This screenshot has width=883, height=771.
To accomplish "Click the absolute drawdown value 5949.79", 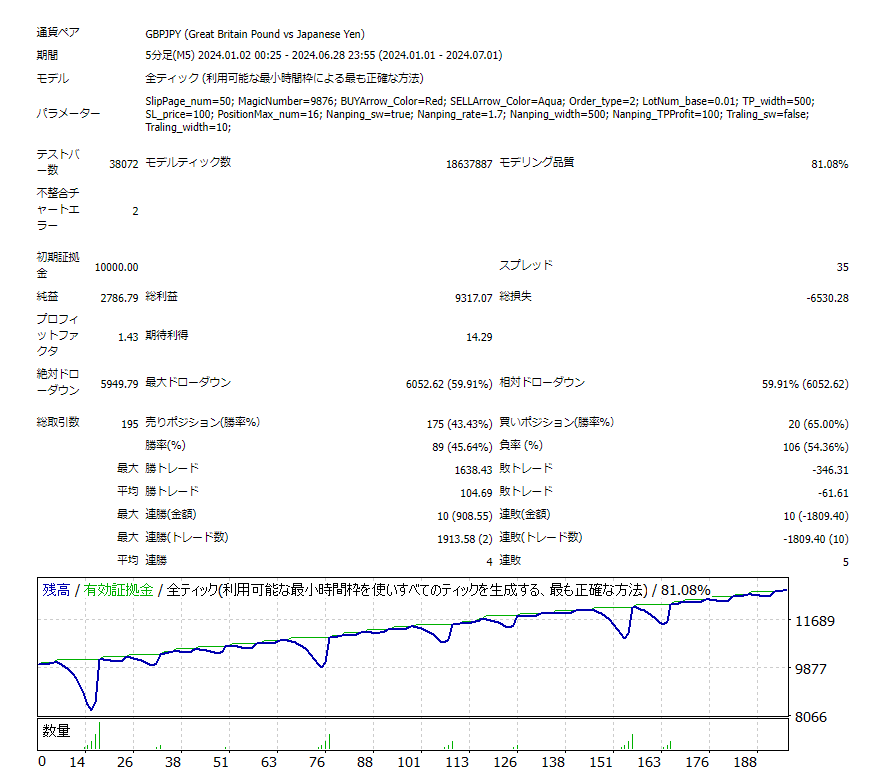I will coord(119,384).
